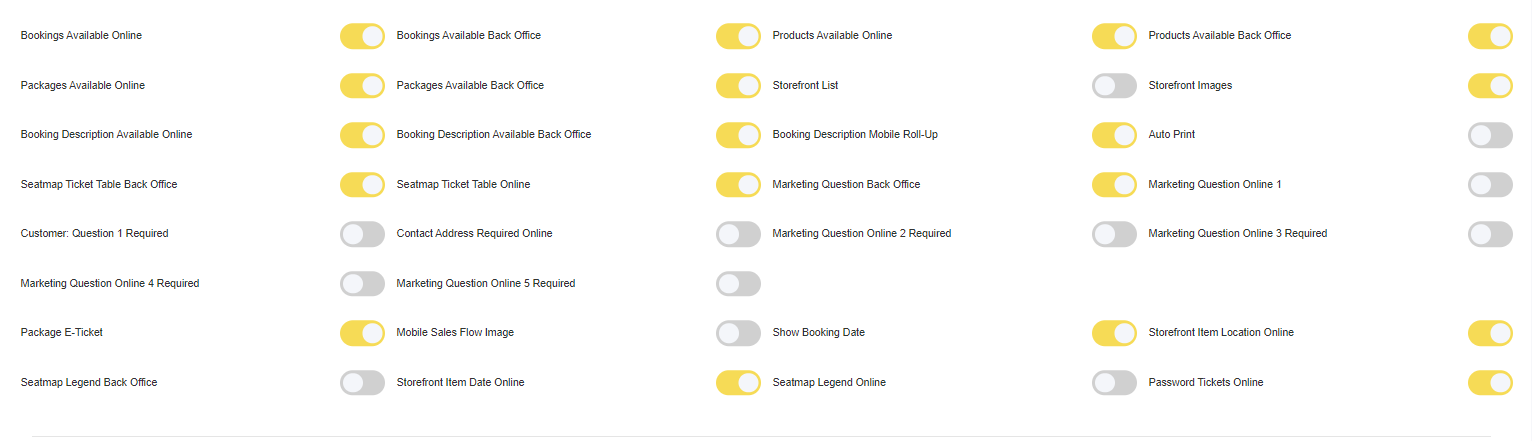Enable Marketing Question Online 1
1534x441 pixels.
coord(1490,185)
